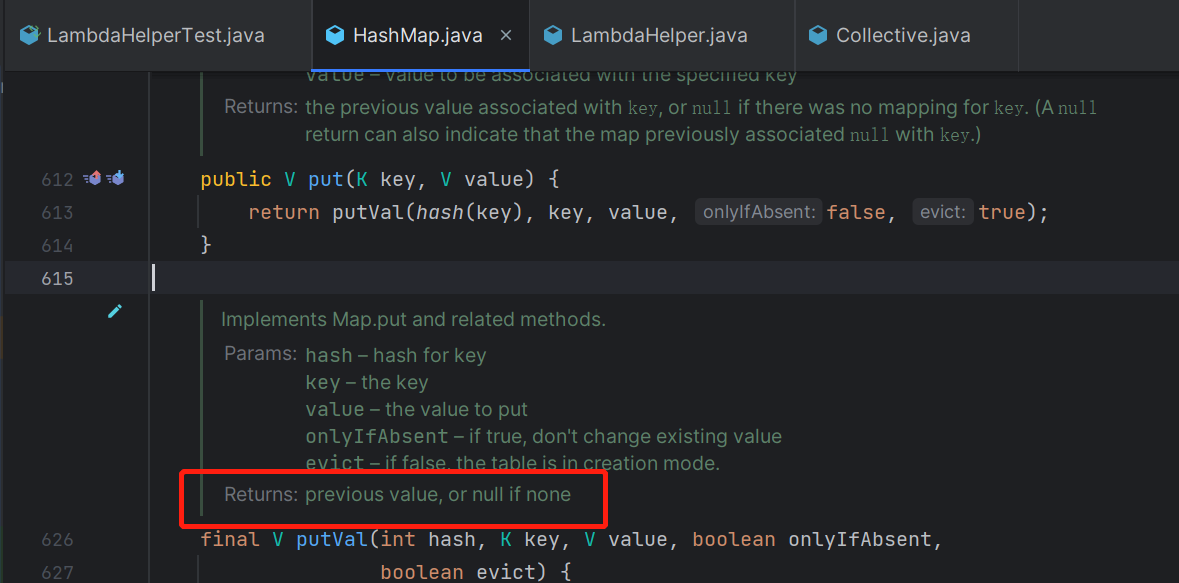Click the overridden-by gutter icon with blue arrow
This screenshot has height=583, width=1179.
116,179
